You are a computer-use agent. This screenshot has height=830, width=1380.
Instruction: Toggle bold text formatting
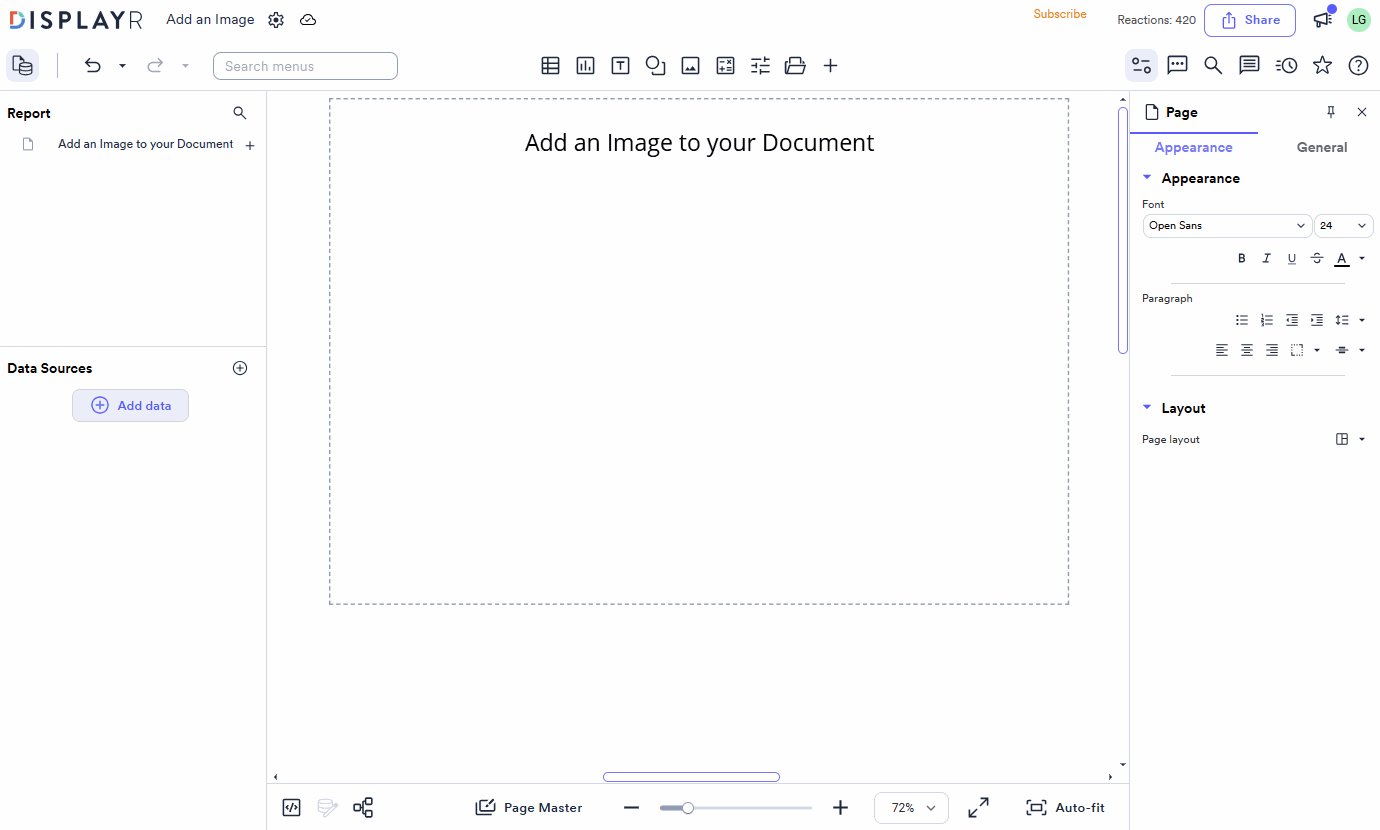tap(1241, 258)
